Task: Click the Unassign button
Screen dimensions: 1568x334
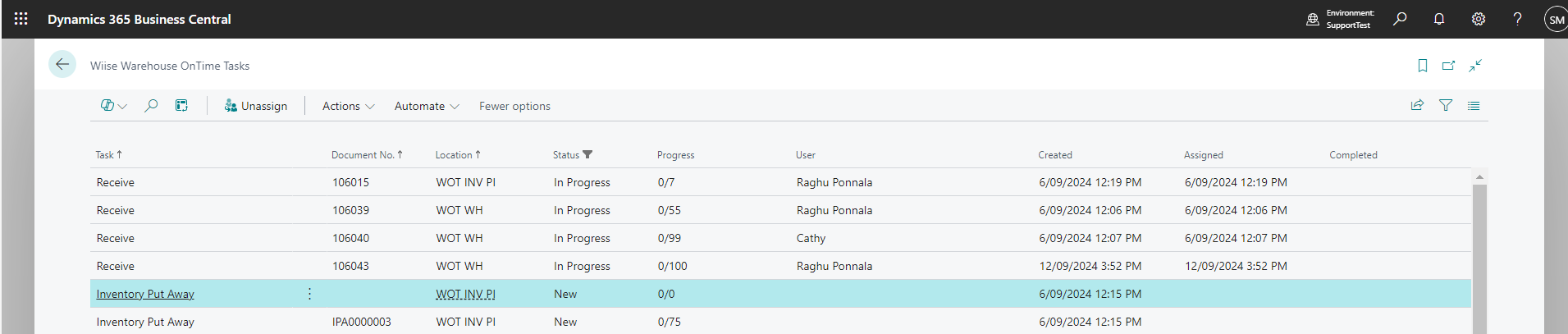Action: point(256,106)
